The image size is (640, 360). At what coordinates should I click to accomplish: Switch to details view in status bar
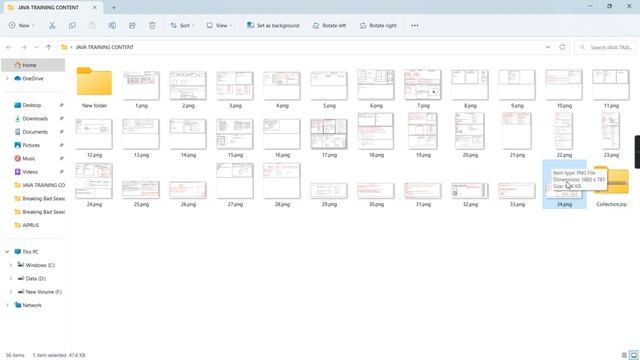[624, 355]
